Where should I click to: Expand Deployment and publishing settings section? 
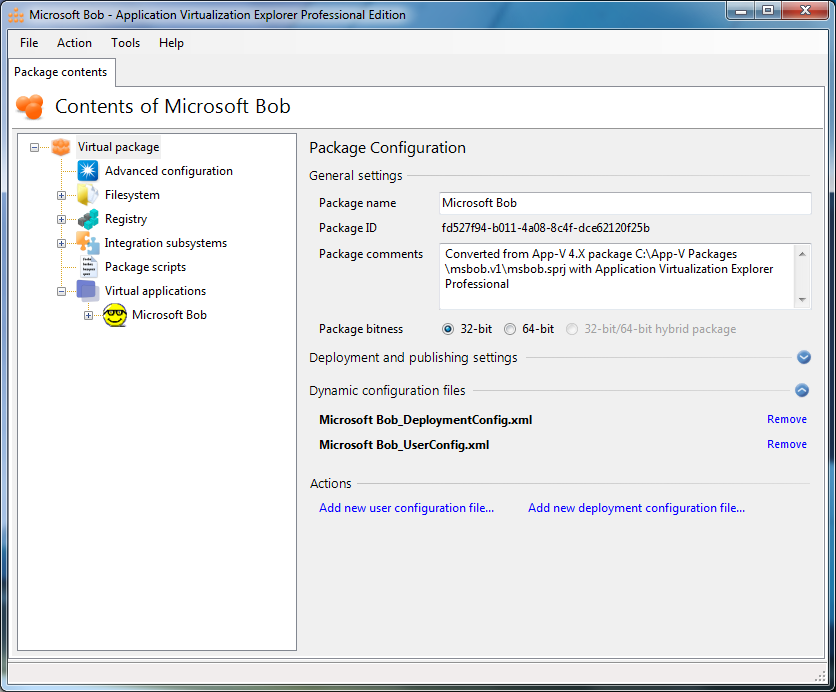click(803, 358)
